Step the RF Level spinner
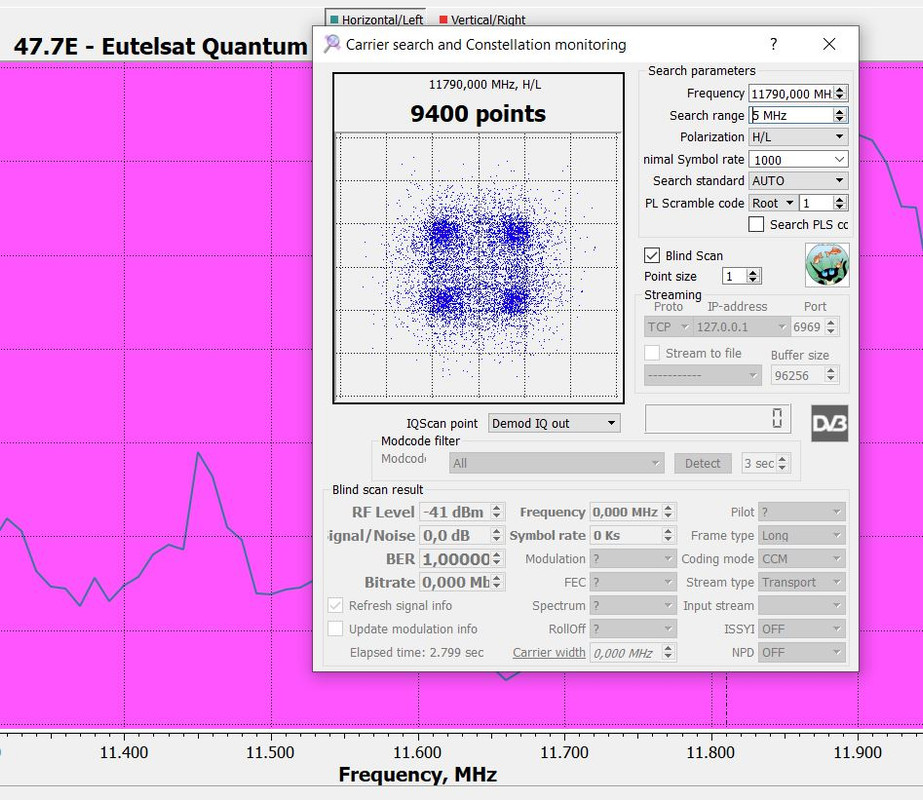Image resolution: width=923 pixels, height=800 pixels. click(x=497, y=512)
